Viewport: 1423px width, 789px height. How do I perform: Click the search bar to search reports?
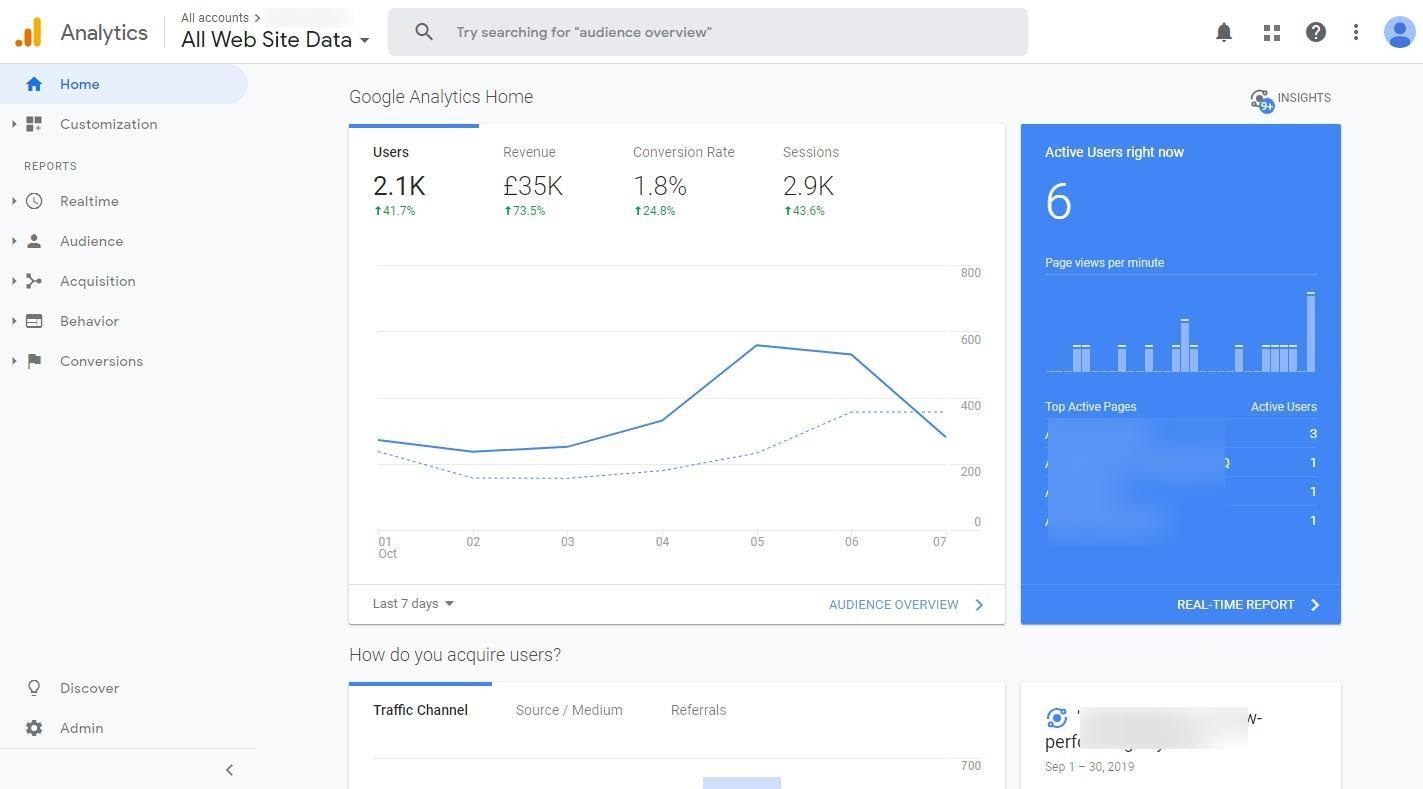pyautogui.click(x=700, y=32)
